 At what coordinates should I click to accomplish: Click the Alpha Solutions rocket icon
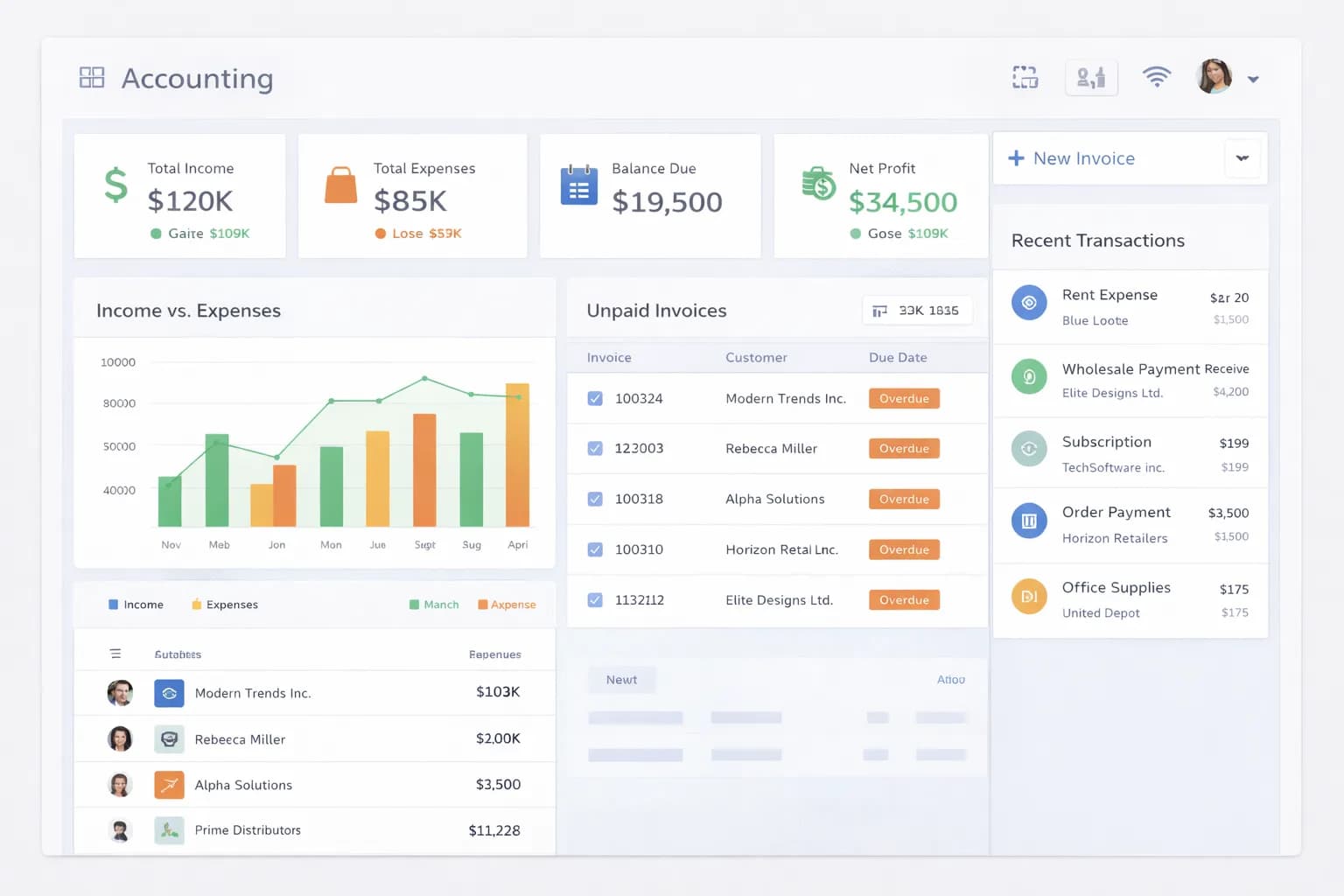[x=169, y=784]
